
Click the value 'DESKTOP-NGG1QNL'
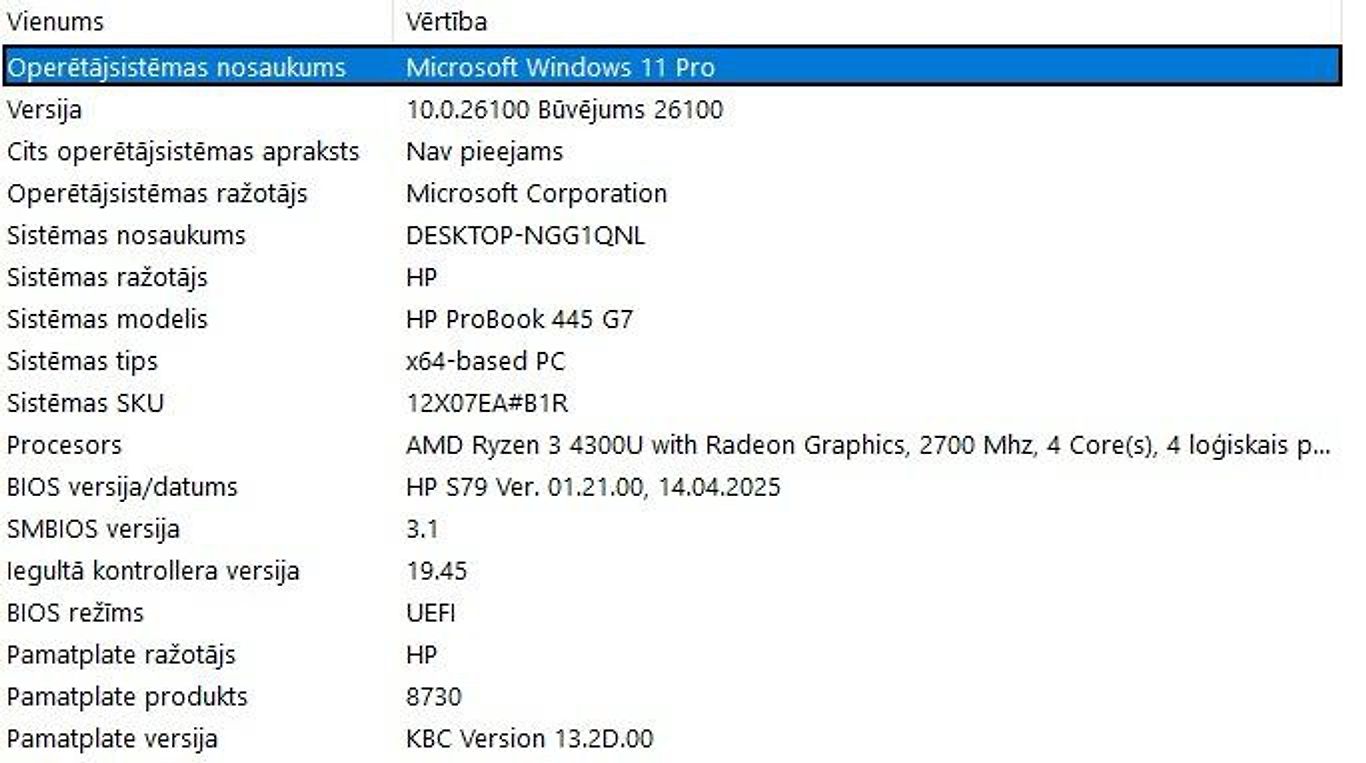[525, 236]
